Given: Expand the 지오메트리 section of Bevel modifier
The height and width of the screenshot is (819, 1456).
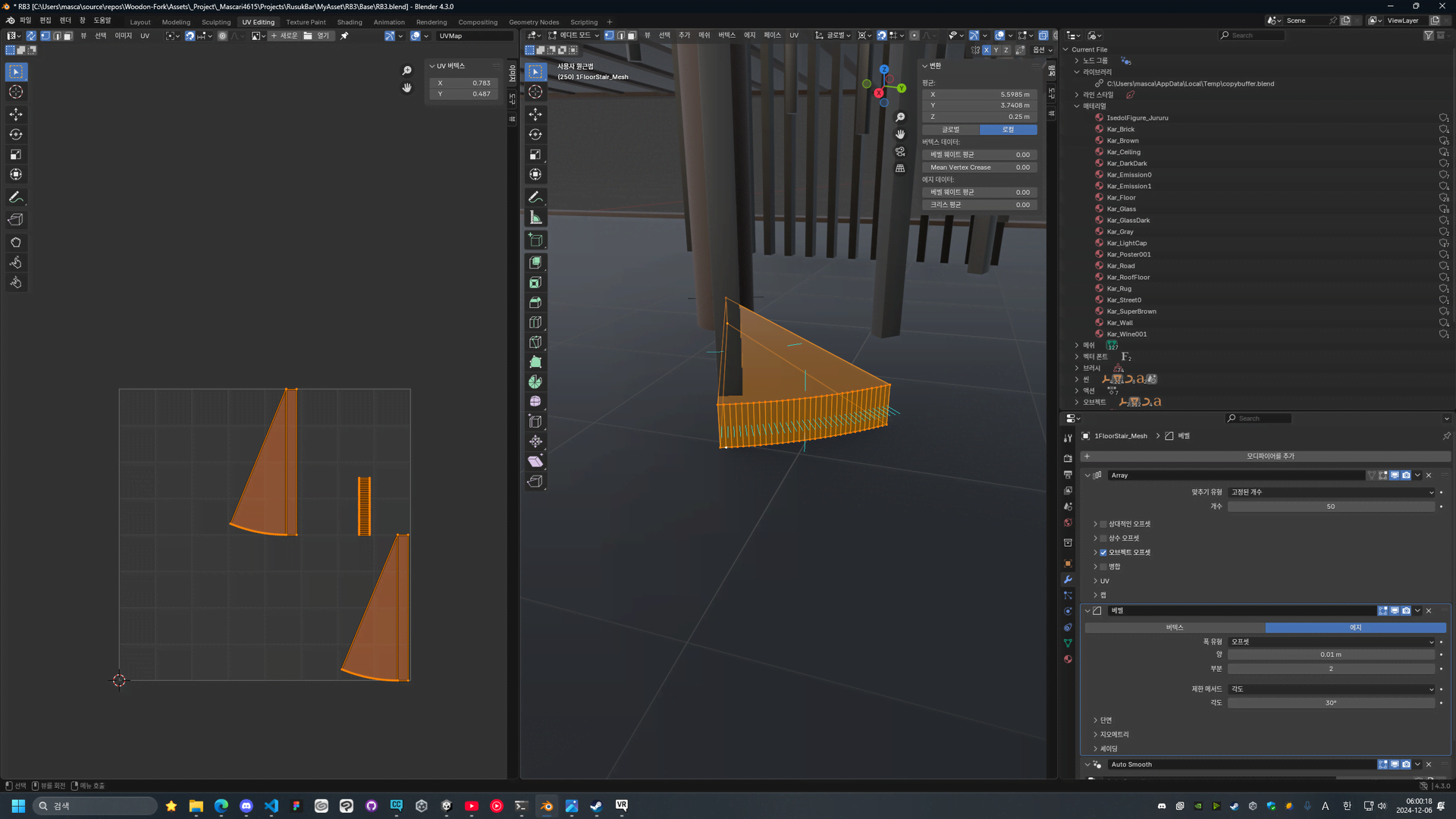Looking at the screenshot, I should (1115, 734).
